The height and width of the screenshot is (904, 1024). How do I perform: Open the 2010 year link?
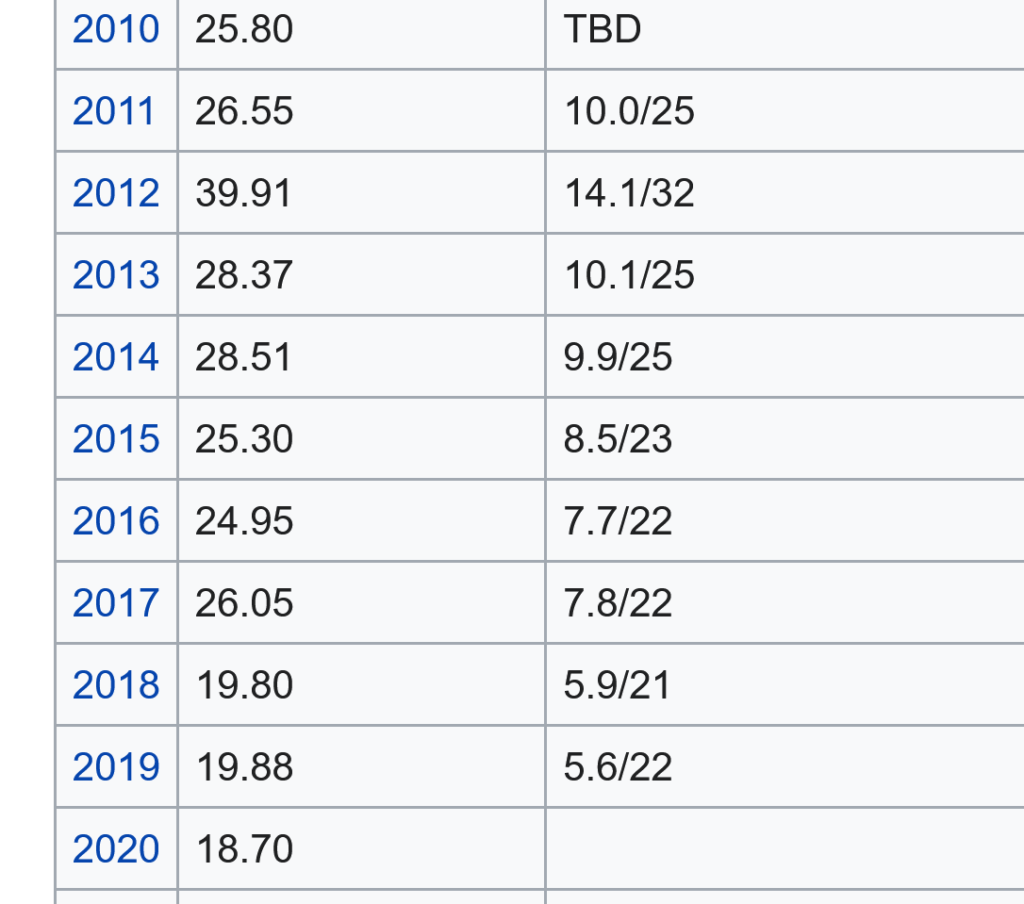point(116,30)
